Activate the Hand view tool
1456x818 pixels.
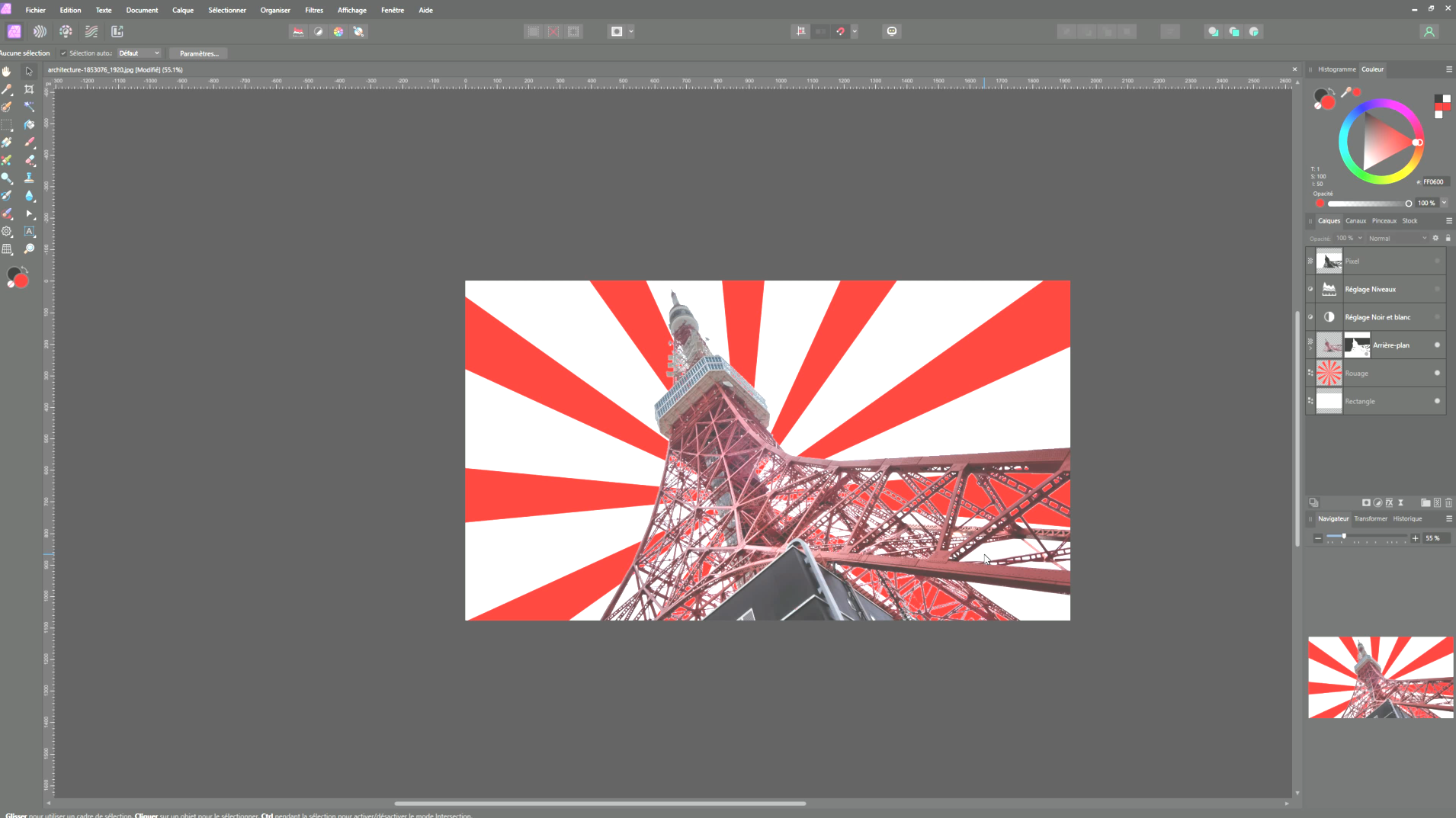[7, 71]
